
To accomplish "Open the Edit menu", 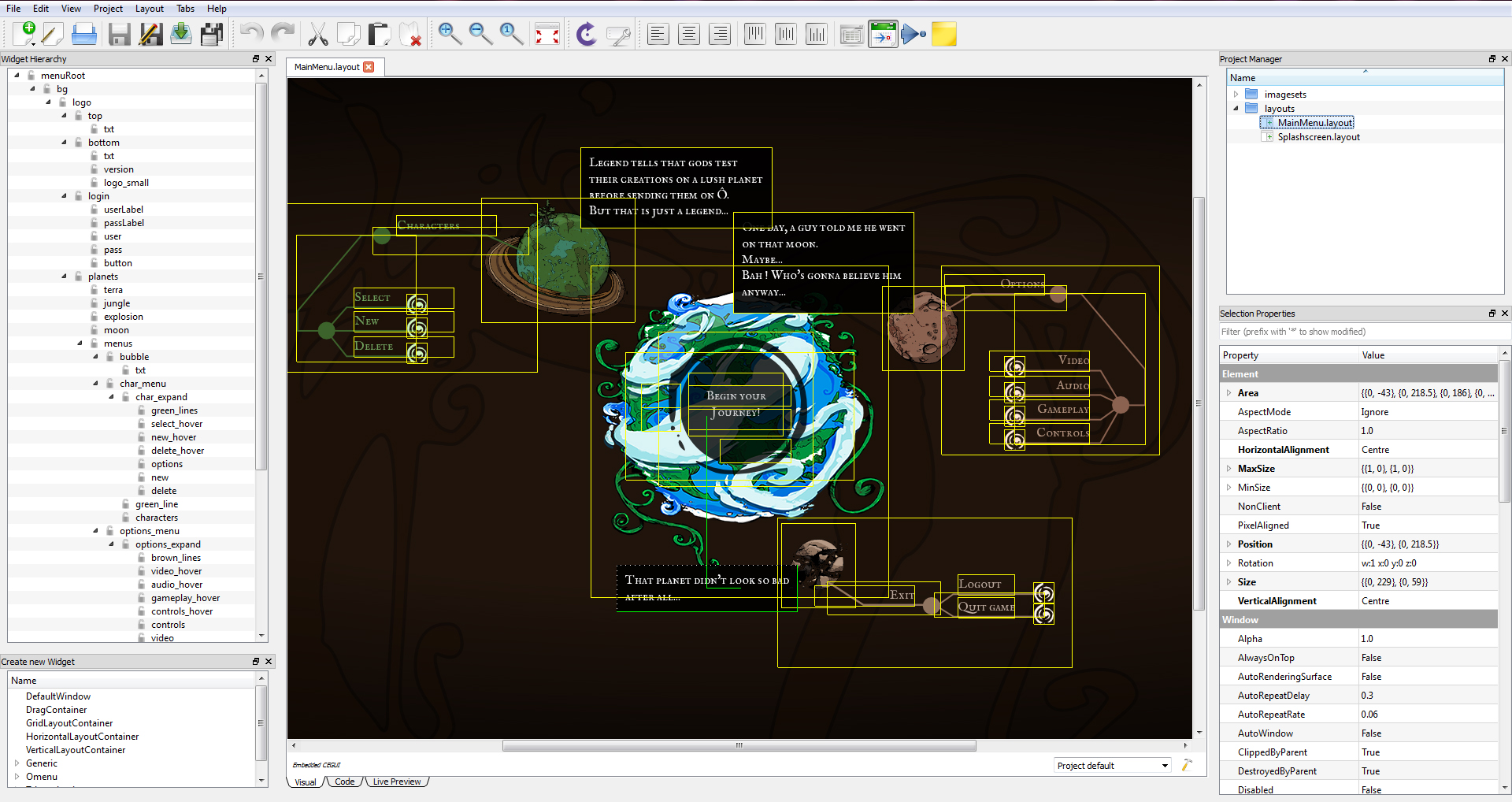I will coord(41,9).
